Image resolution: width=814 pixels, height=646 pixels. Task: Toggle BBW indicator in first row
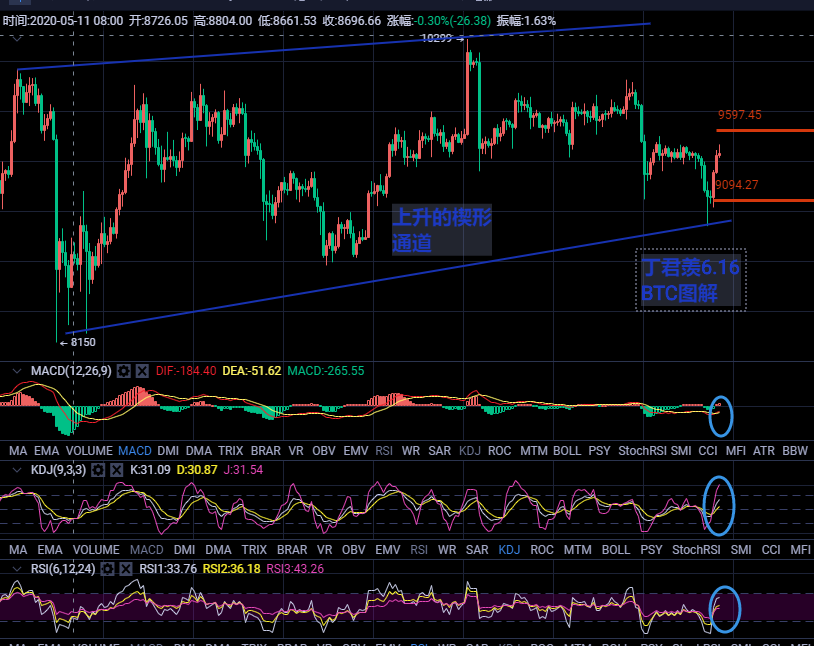pyautogui.click(x=795, y=451)
